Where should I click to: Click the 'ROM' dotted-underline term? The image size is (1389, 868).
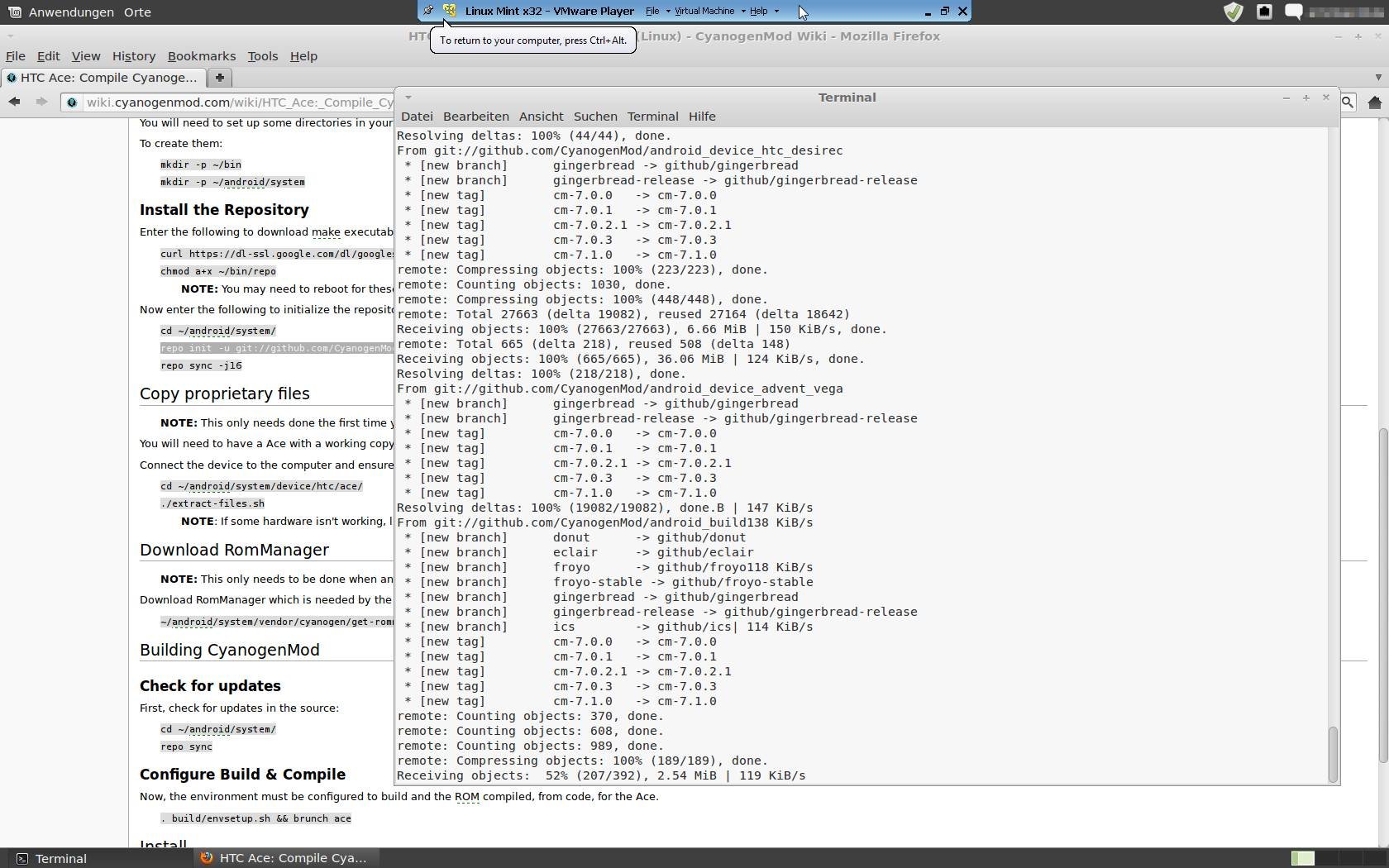pos(466,797)
